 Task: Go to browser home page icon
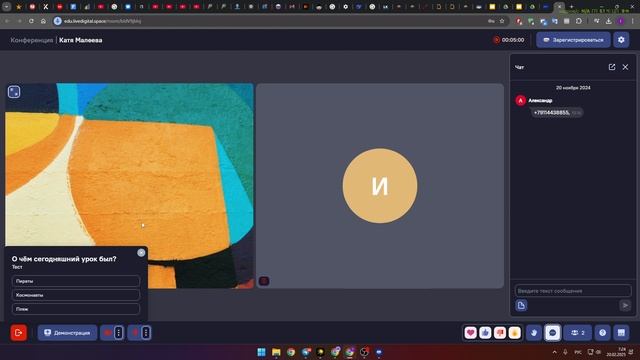pos(43,21)
